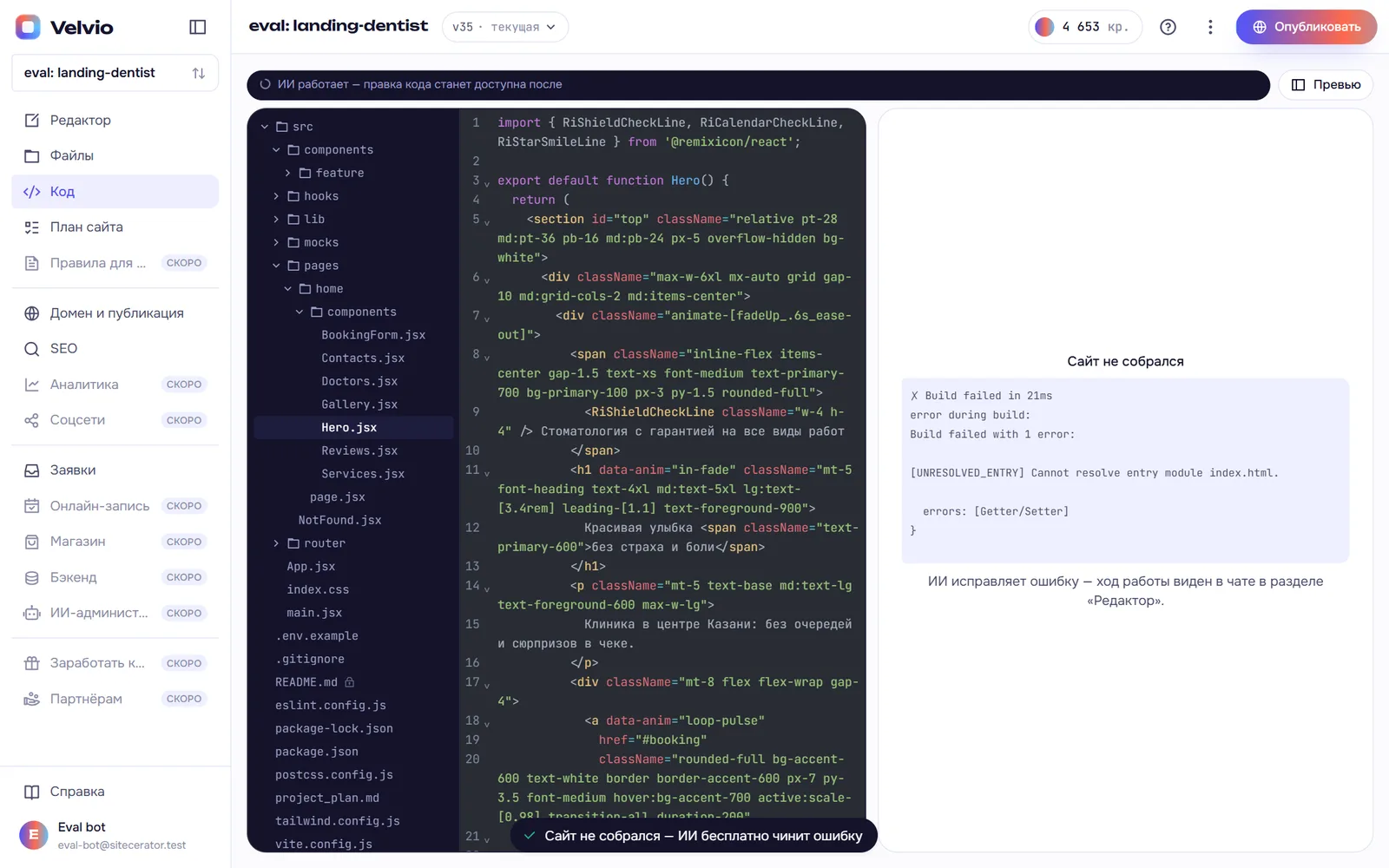Viewport: 1389px width, 868px height.
Task: Expand the router folder
Action: [x=276, y=543]
